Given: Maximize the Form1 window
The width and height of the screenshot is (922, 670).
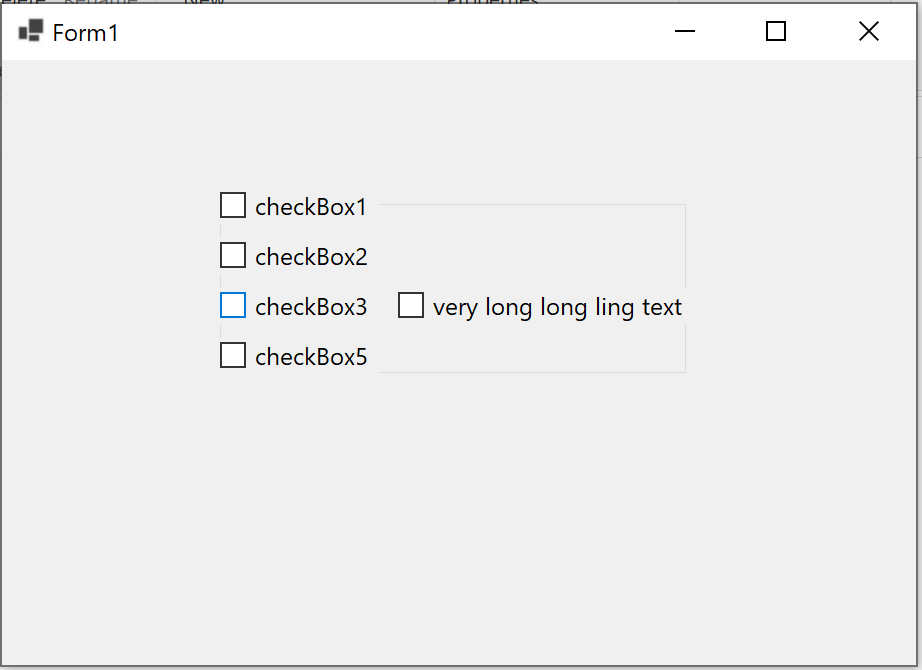Looking at the screenshot, I should click(776, 31).
